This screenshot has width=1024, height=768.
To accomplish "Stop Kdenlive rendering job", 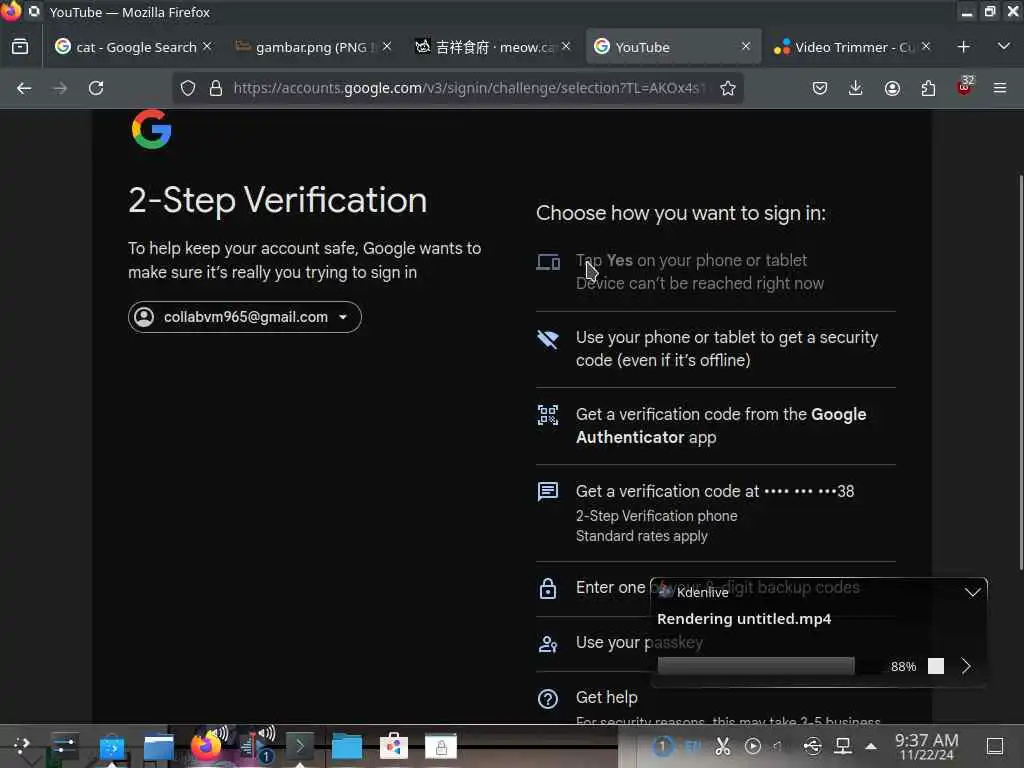I will [x=936, y=666].
